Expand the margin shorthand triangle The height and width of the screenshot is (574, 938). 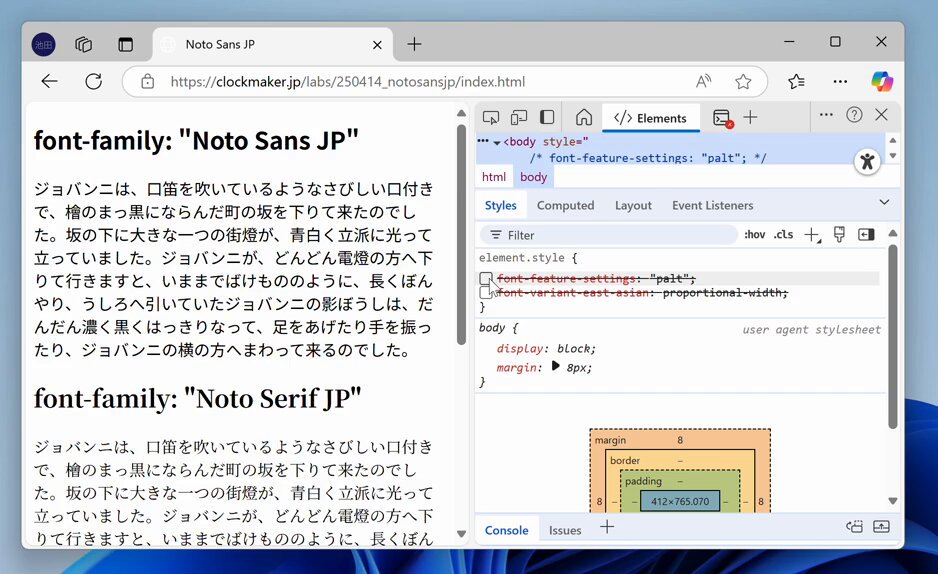pyautogui.click(x=555, y=366)
